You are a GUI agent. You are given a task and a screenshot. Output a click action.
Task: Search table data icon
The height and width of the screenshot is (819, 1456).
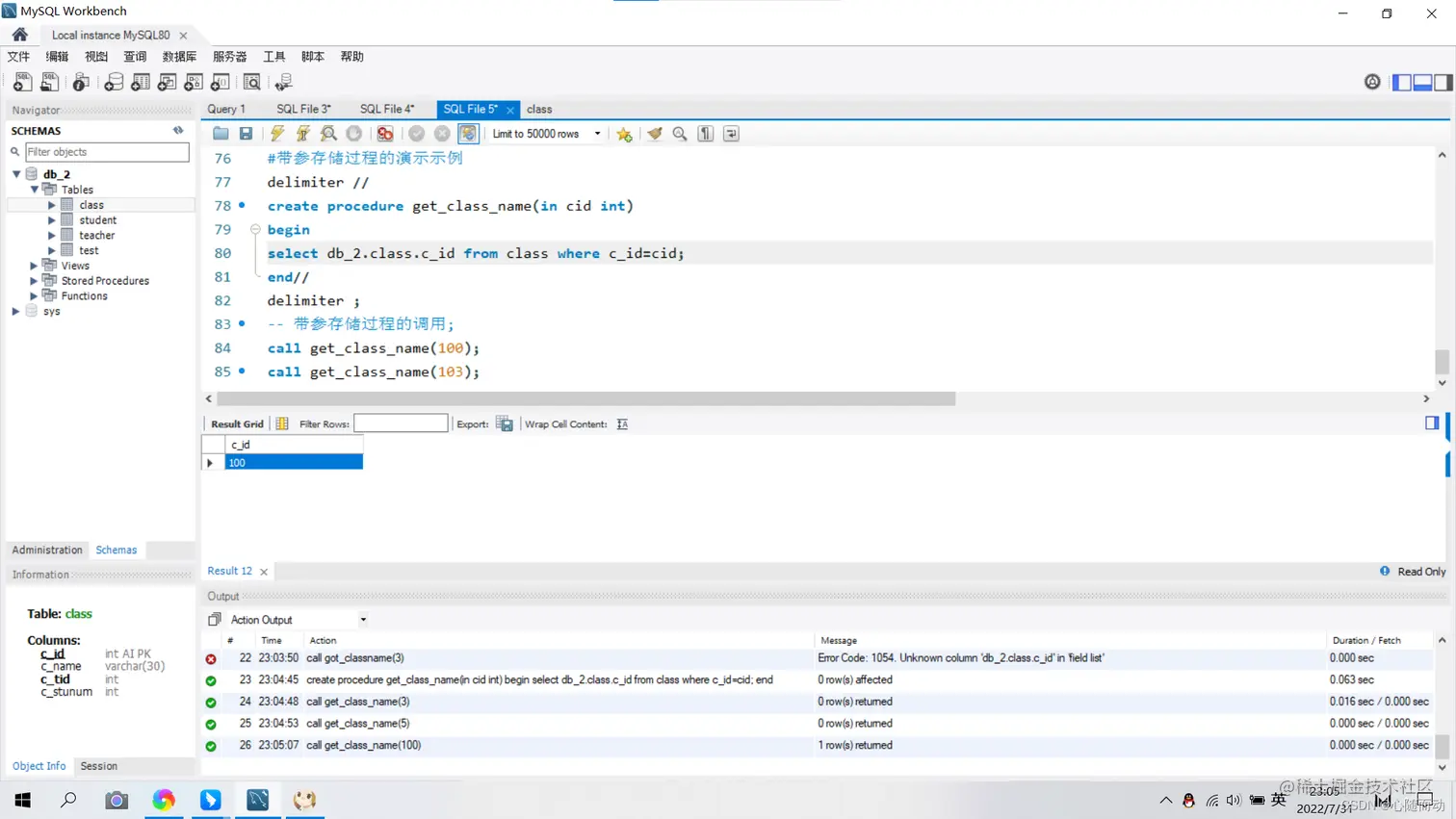coord(252,83)
